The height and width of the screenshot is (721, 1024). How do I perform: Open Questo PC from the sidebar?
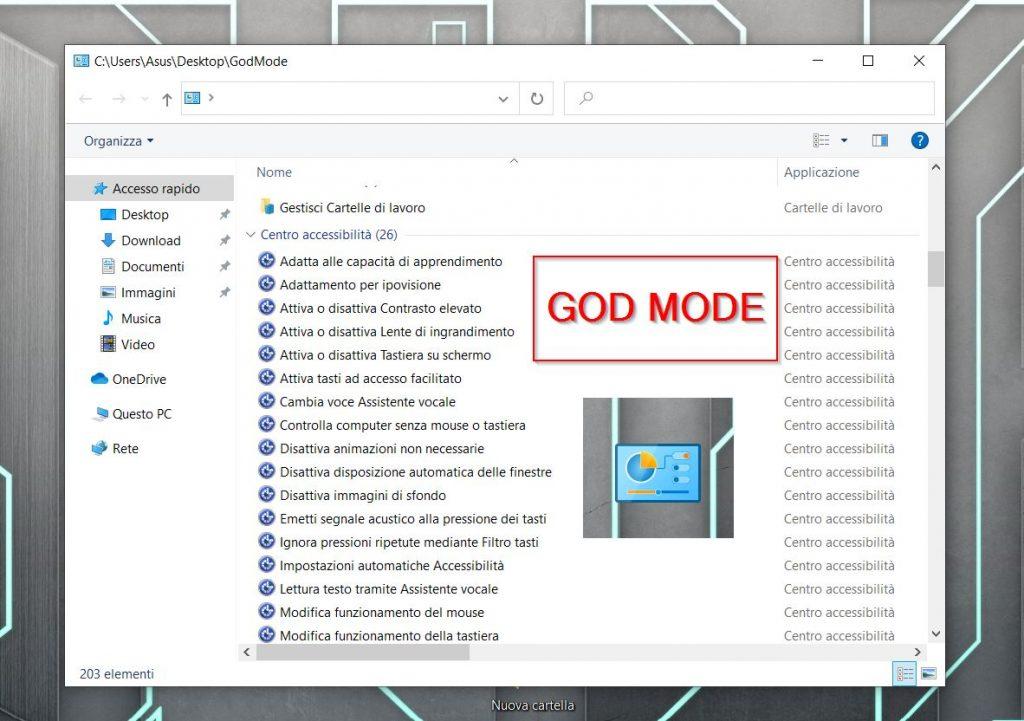[x=139, y=413]
